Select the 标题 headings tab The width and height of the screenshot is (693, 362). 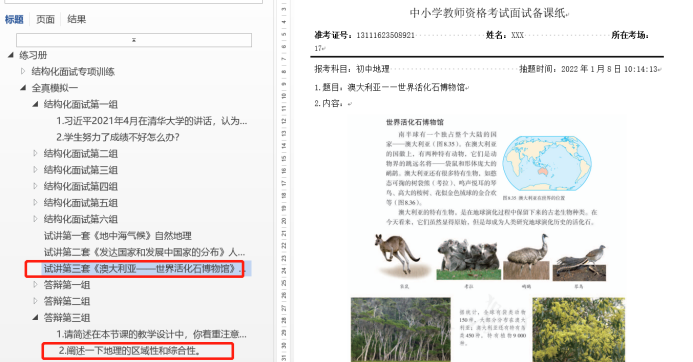pos(14,19)
